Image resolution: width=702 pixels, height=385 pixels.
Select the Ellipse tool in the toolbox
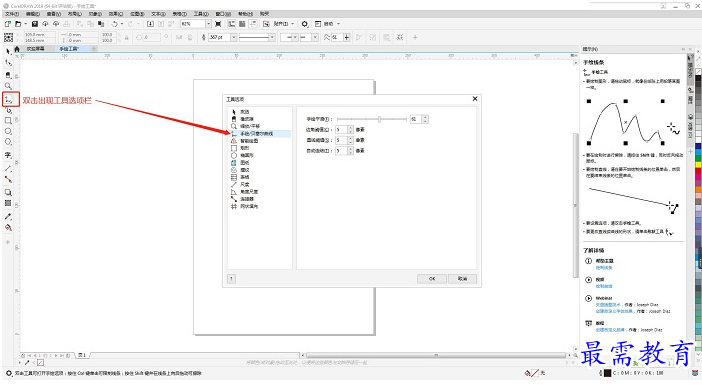(x=8, y=131)
